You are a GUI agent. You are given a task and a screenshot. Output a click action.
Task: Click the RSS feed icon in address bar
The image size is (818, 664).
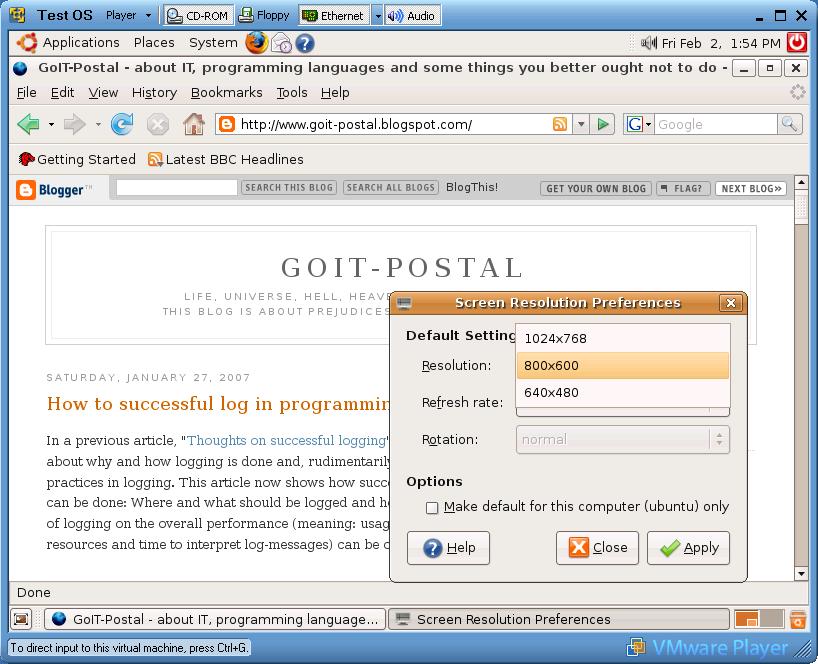(x=560, y=124)
